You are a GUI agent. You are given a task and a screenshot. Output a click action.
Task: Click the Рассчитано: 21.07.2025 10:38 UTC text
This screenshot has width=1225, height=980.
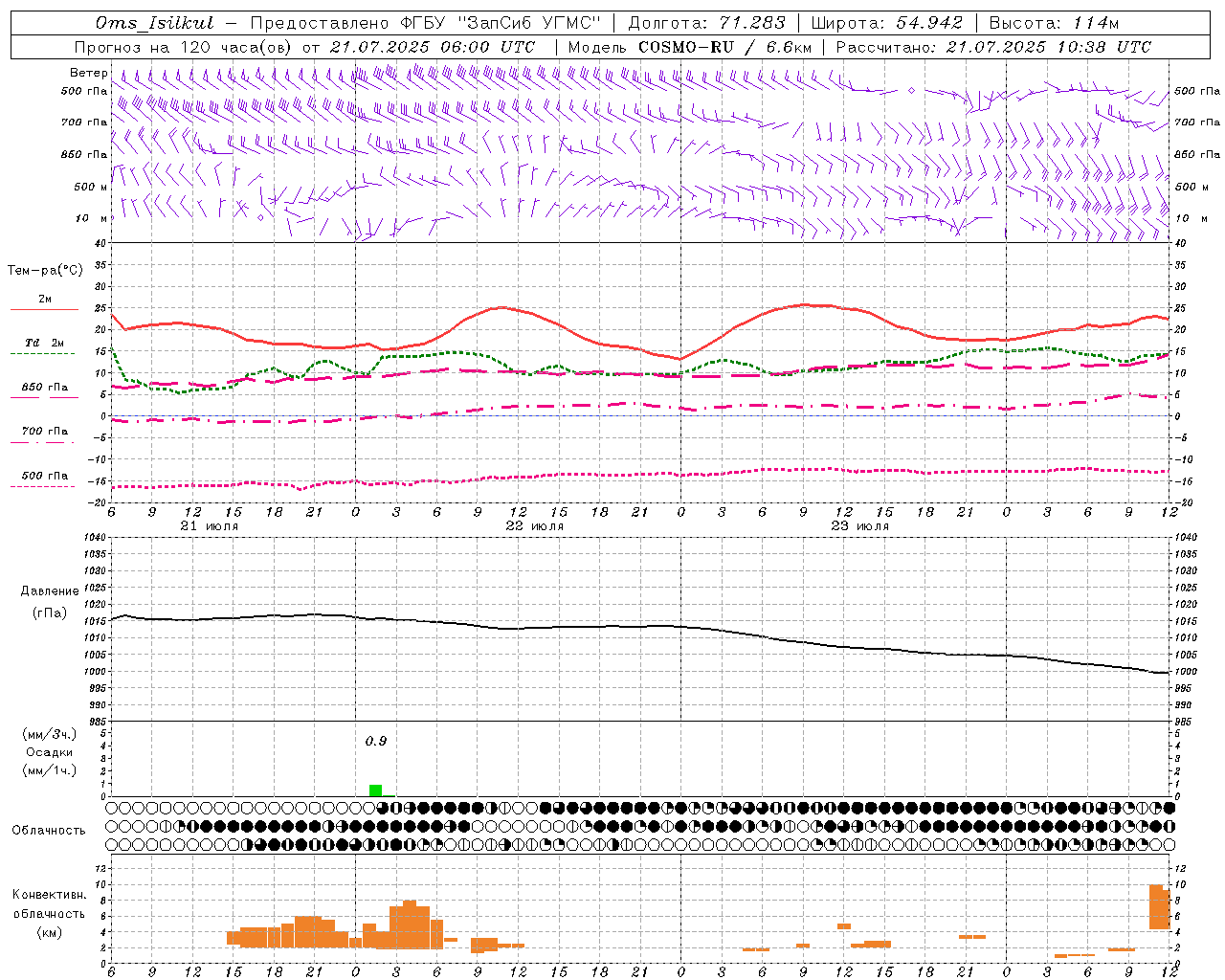pyautogui.click(x=993, y=47)
